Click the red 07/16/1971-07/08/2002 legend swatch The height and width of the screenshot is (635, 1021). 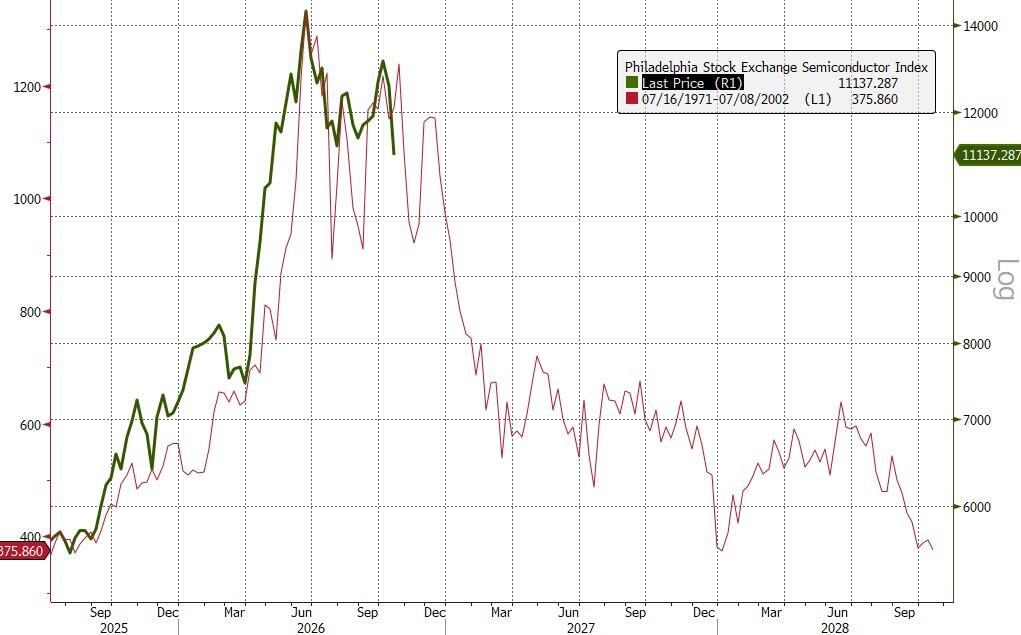[x=632, y=99]
